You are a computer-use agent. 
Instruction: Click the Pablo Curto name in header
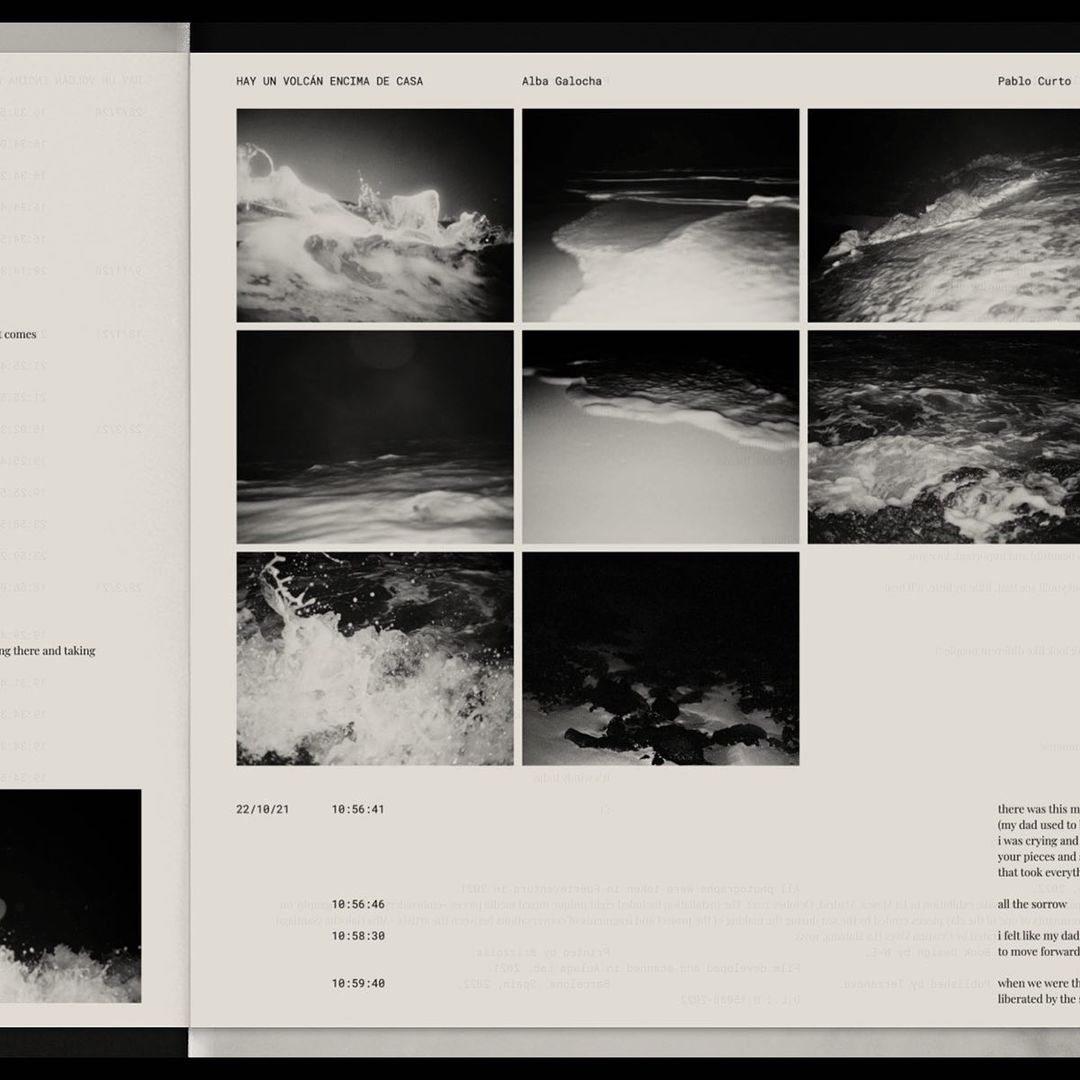(x=1033, y=81)
